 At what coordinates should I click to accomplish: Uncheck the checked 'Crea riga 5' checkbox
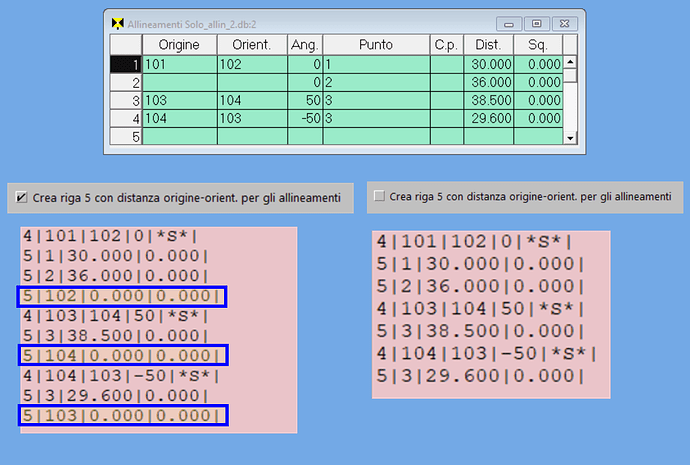click(x=21, y=197)
